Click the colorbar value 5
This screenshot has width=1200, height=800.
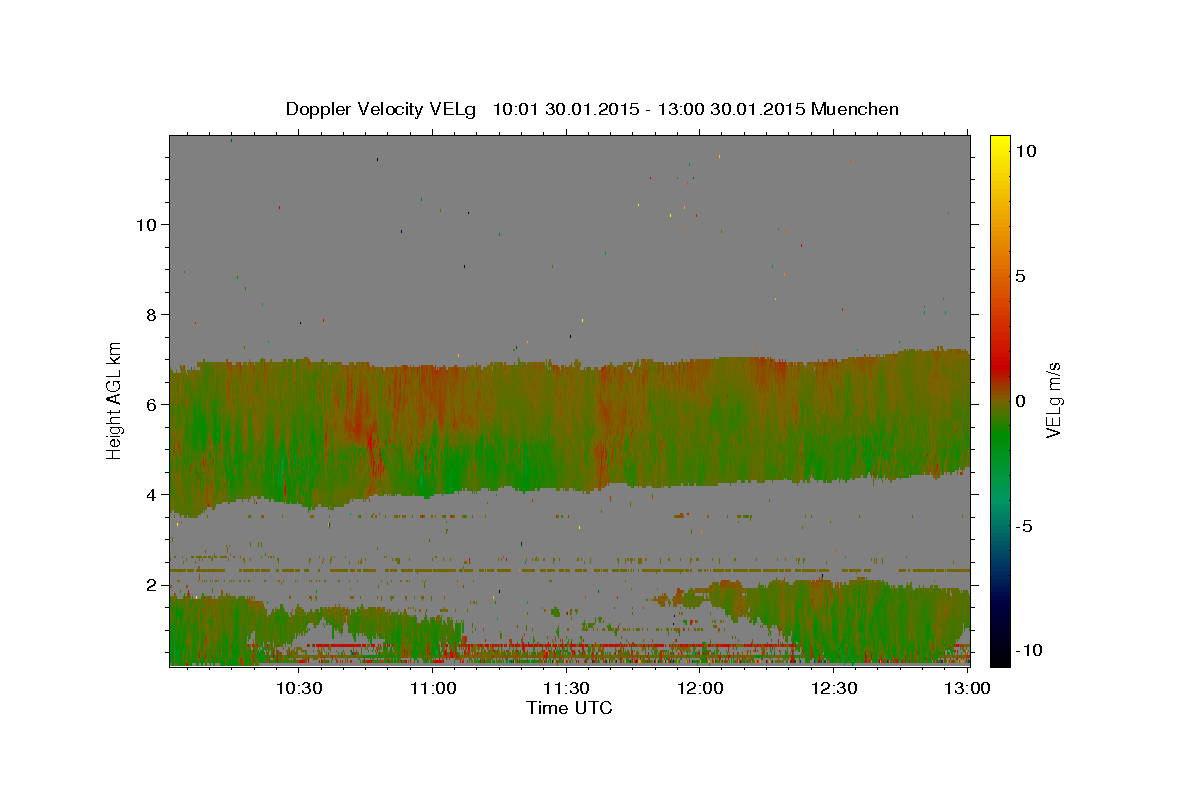coord(1020,275)
